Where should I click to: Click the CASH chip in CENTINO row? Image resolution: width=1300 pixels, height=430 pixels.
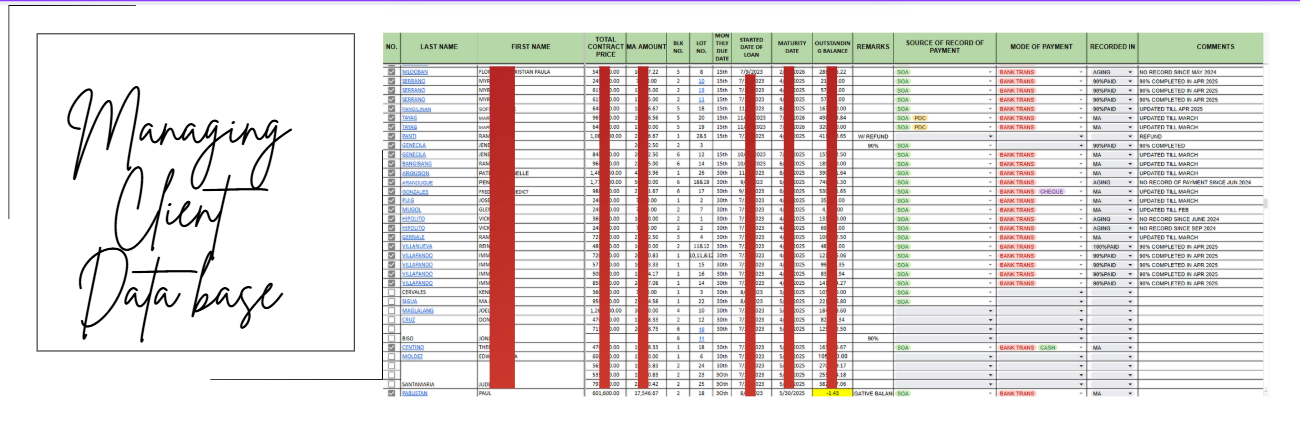(1047, 347)
